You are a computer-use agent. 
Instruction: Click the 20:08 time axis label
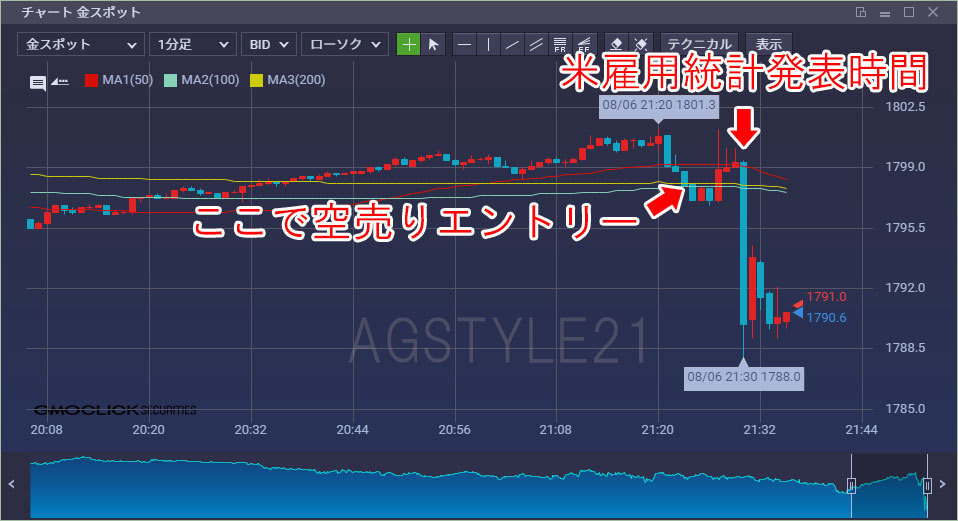[46, 430]
